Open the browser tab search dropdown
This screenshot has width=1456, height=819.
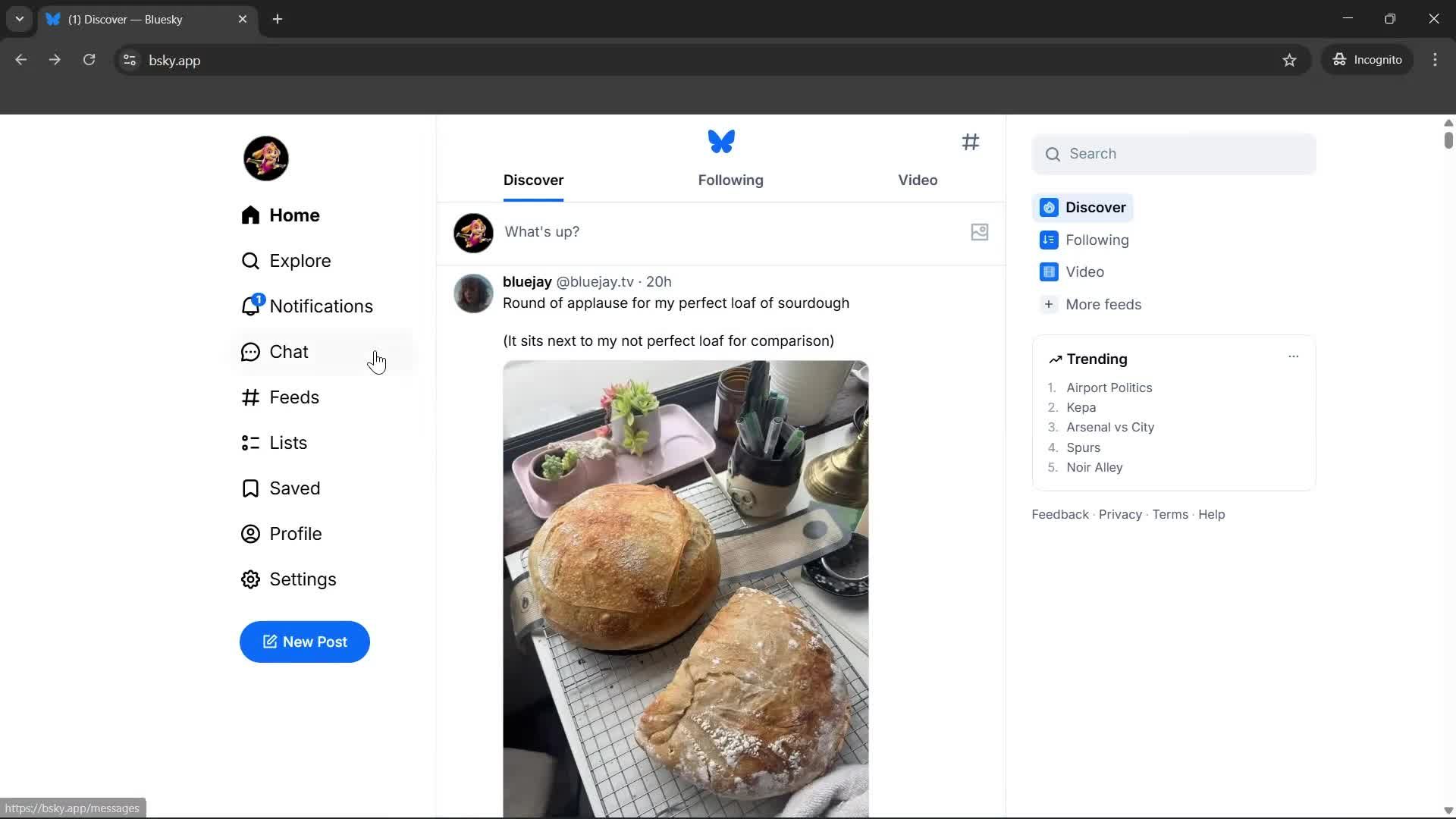coord(19,19)
